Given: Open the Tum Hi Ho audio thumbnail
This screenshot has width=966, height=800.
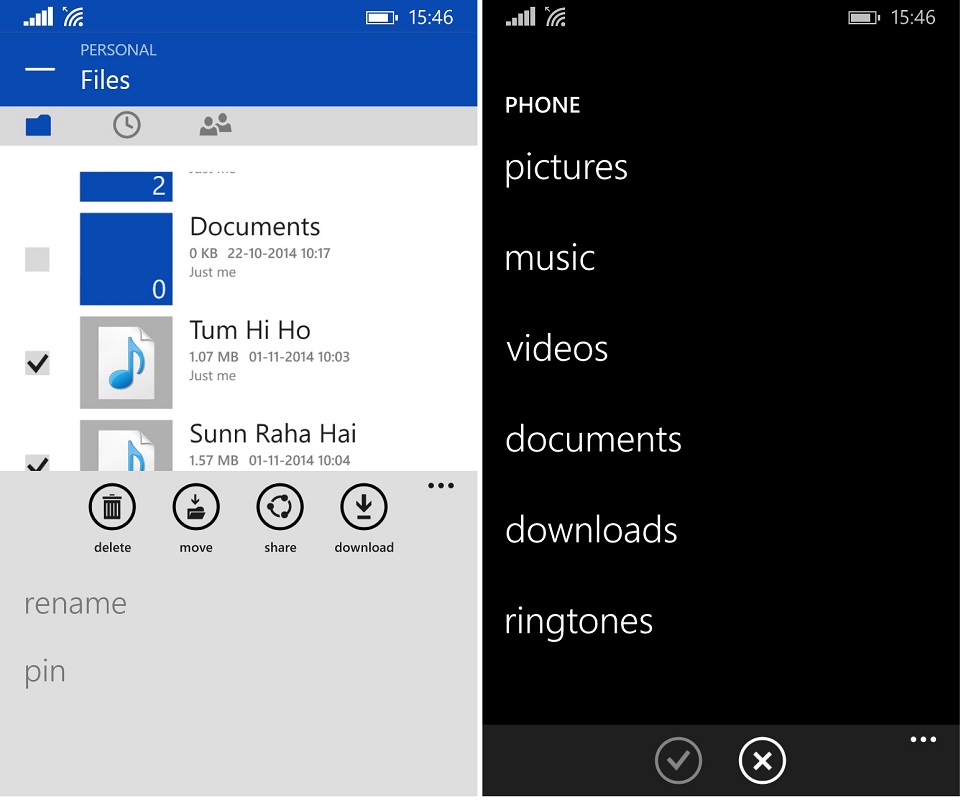Looking at the screenshot, I should pyautogui.click(x=126, y=363).
